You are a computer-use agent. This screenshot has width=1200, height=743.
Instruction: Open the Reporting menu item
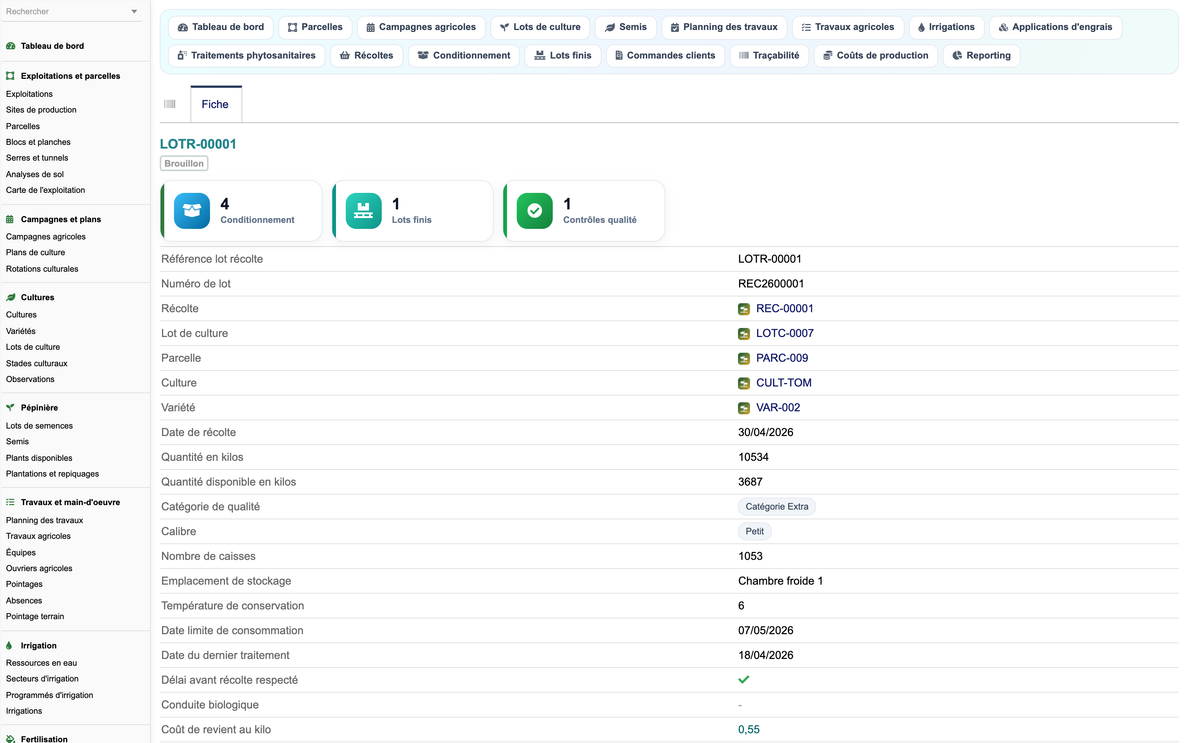pos(982,55)
